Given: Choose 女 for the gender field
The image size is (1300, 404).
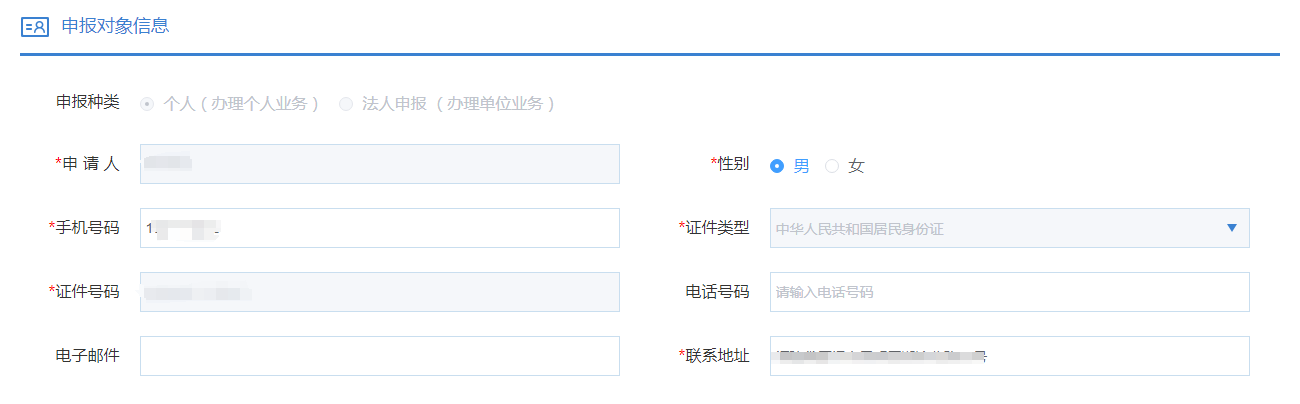Looking at the screenshot, I should (x=832, y=166).
